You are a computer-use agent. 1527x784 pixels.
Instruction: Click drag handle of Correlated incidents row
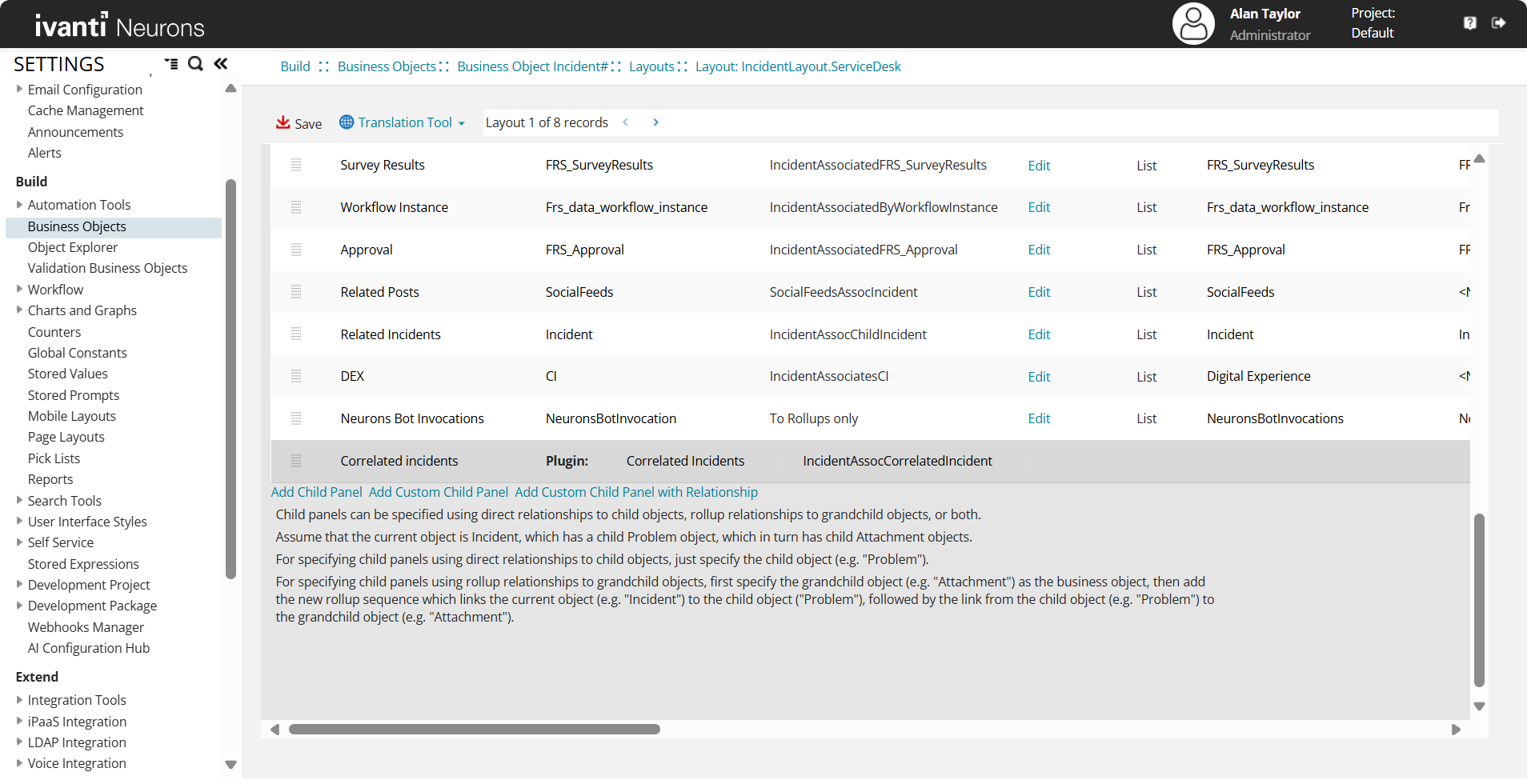(296, 461)
